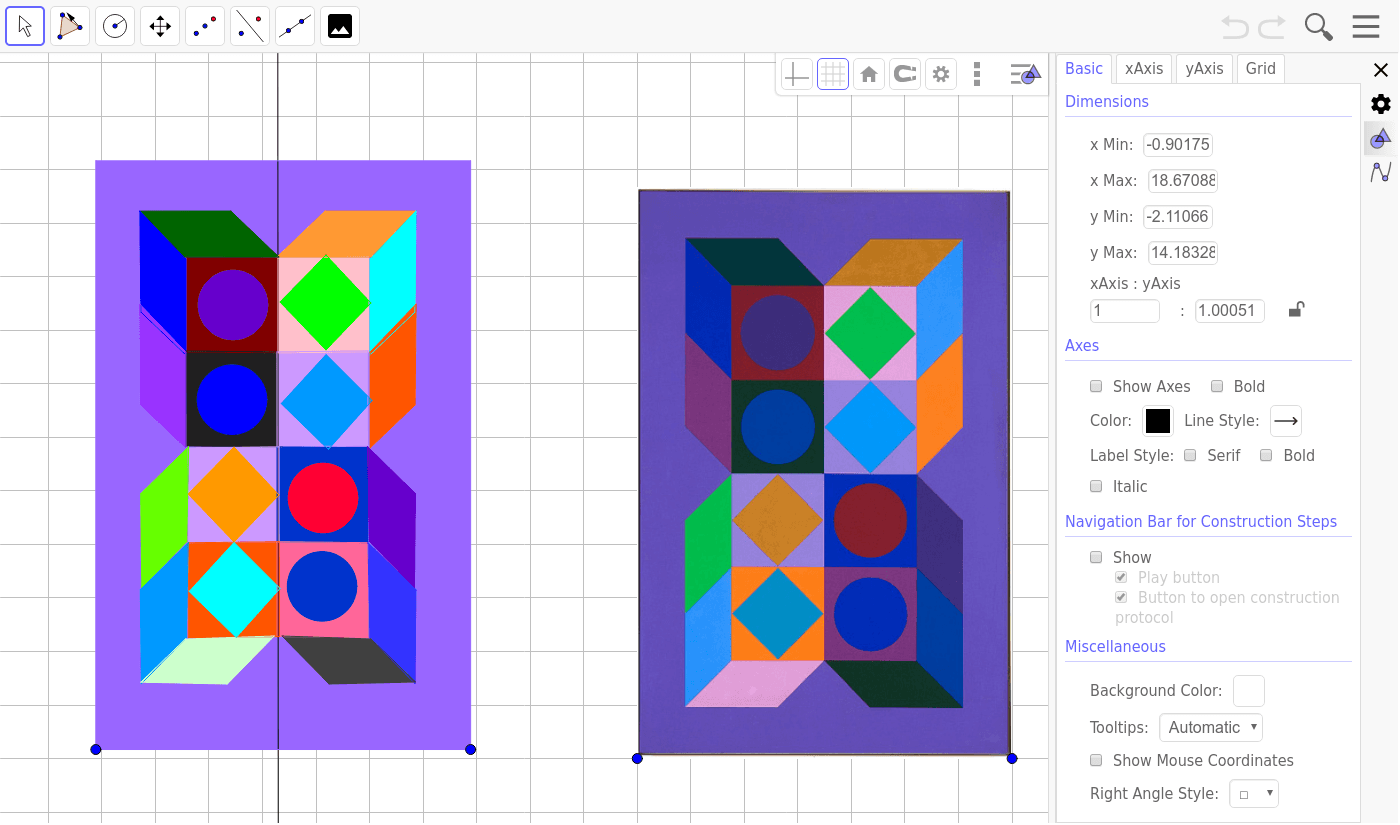Click the y Min input field

[x=1178, y=216]
